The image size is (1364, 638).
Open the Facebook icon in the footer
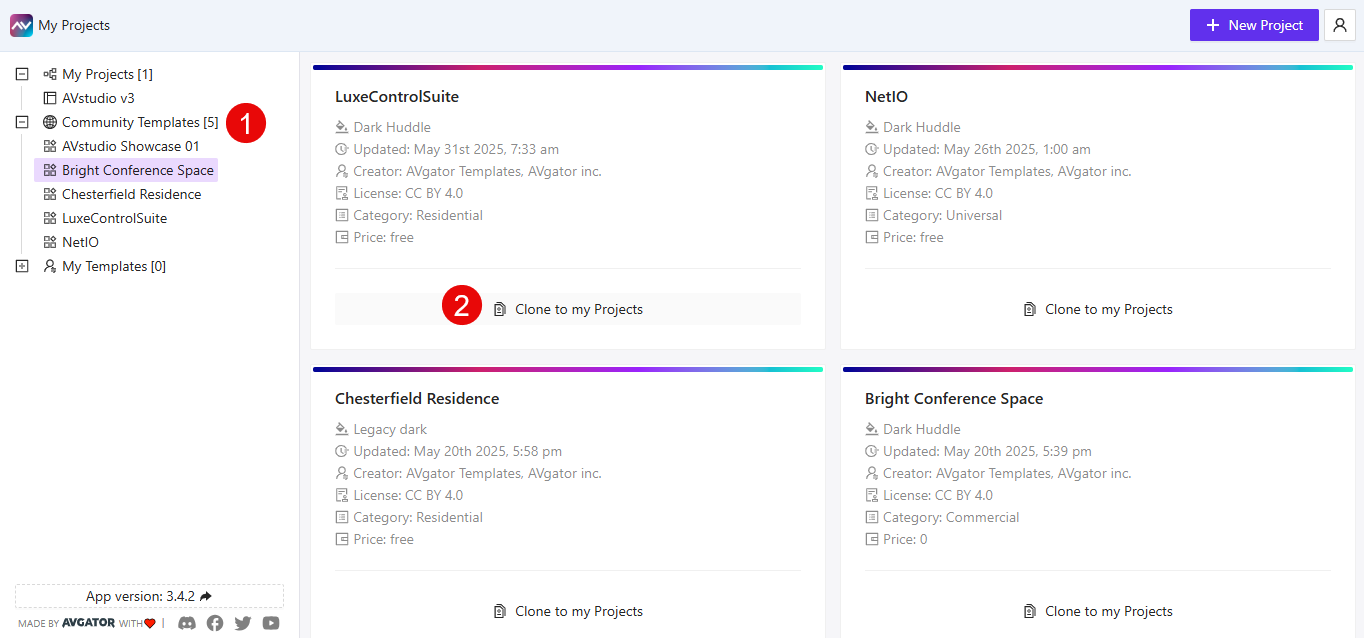(x=214, y=622)
